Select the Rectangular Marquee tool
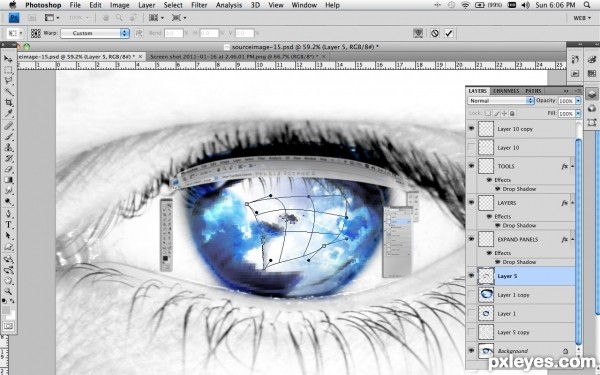The height and width of the screenshot is (375, 600). tap(8, 70)
